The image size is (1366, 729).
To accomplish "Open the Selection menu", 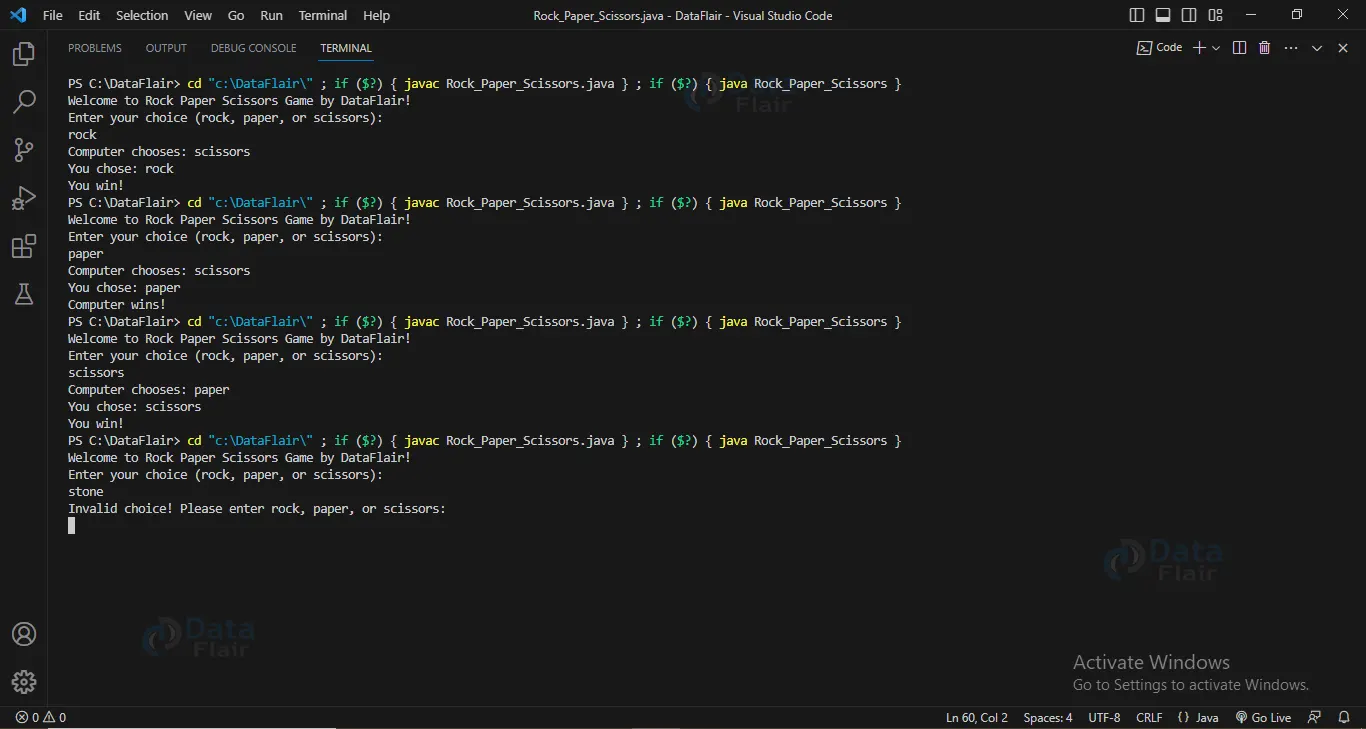I will [x=142, y=15].
